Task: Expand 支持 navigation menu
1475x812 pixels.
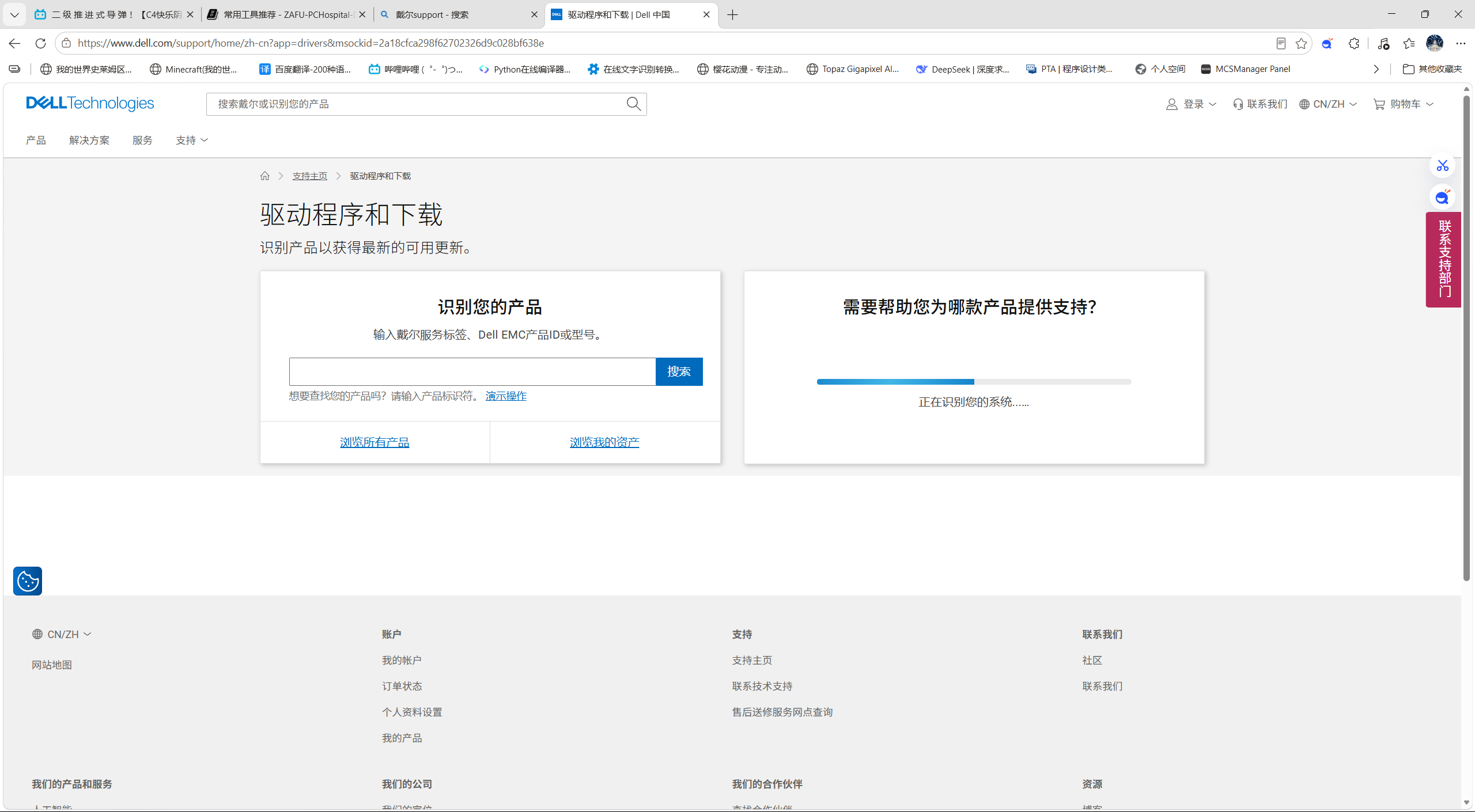Action: click(191, 140)
